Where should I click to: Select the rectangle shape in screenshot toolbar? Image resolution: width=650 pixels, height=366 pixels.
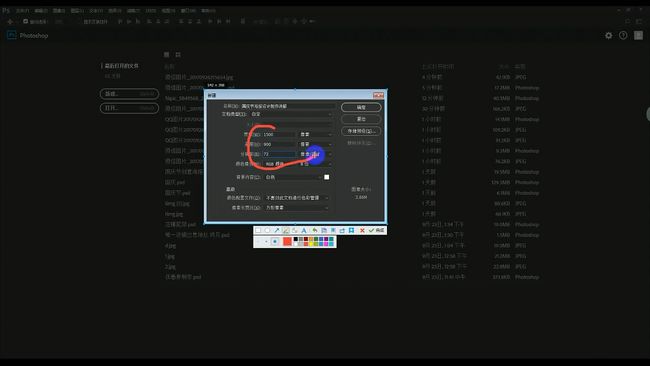[258, 230]
